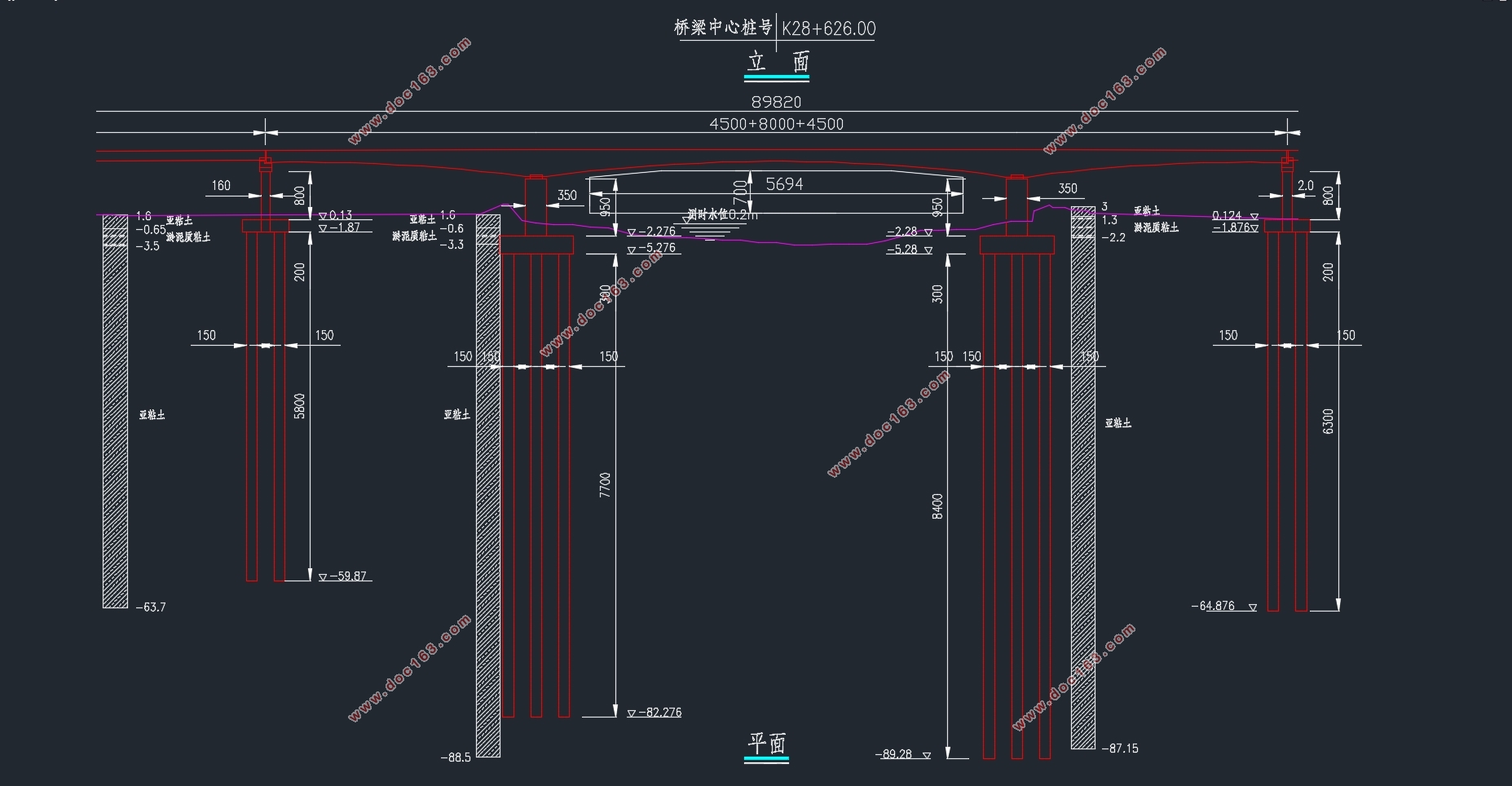1512x786 pixels.
Task: Select the -59.87 pile tip elevation
Action: (348, 576)
